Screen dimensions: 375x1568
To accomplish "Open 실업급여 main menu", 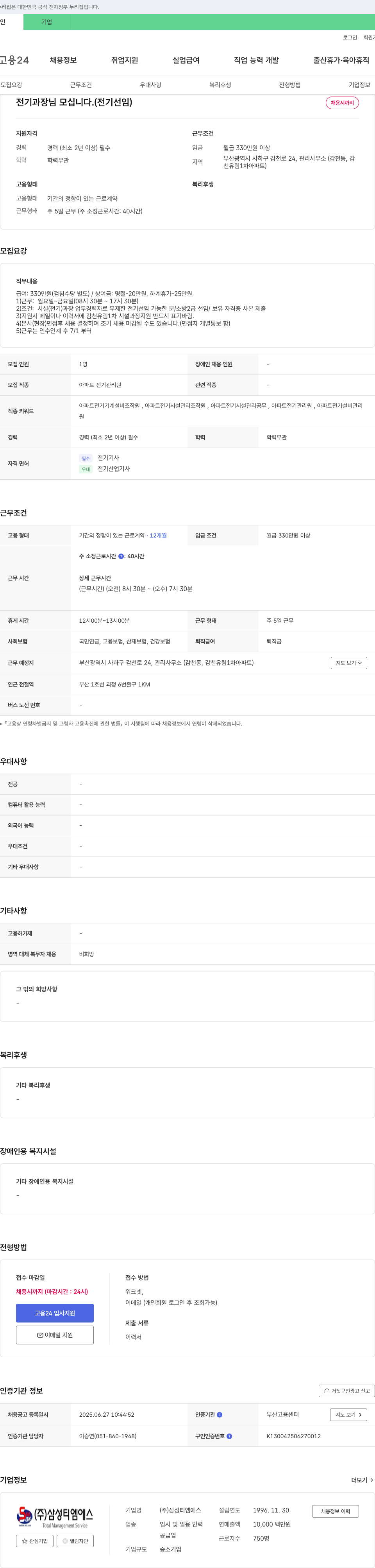I will coord(186,60).
